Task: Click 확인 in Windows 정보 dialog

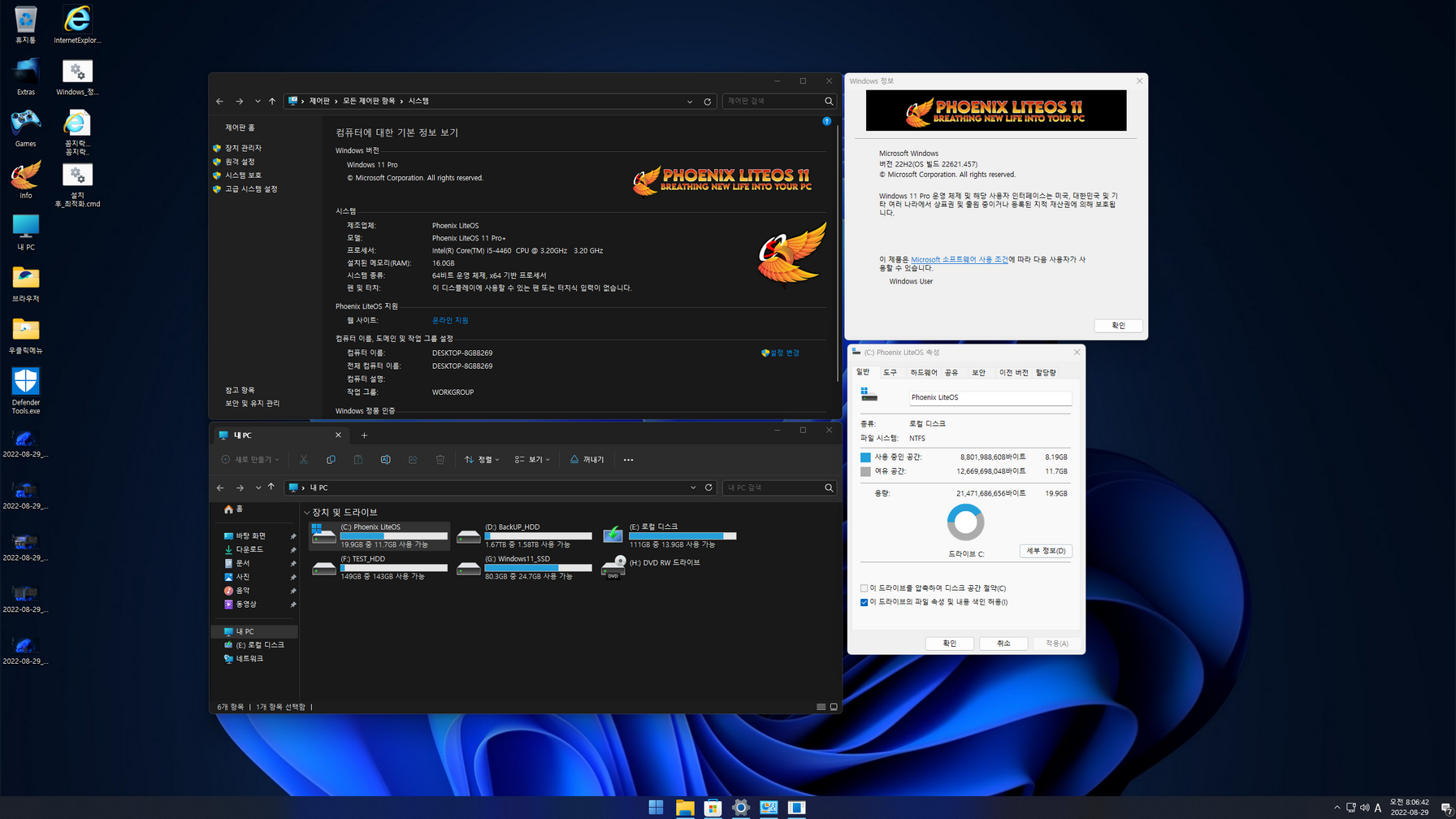Action: (1118, 326)
